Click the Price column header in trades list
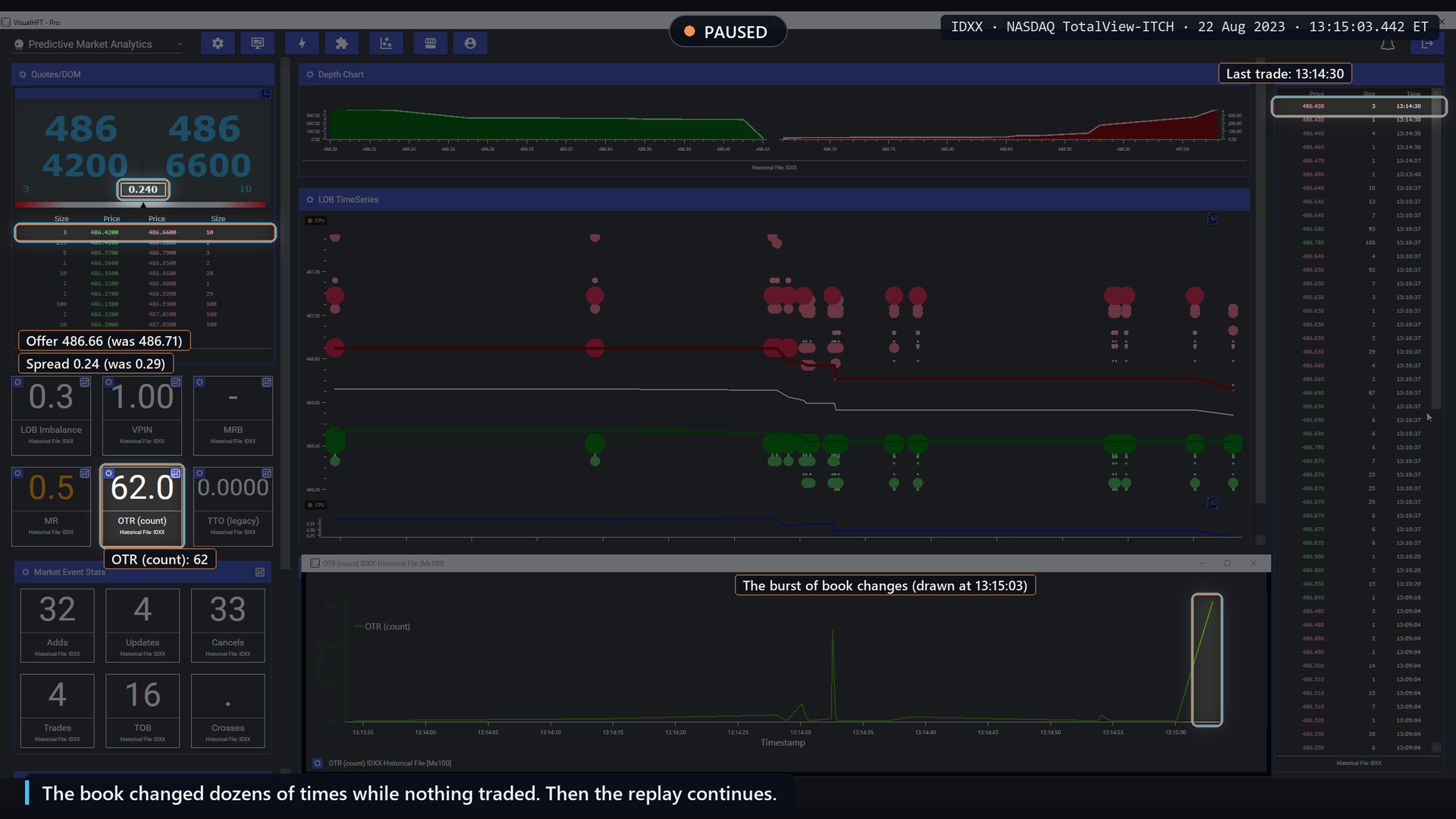This screenshot has height=819, width=1456. pyautogui.click(x=1316, y=94)
